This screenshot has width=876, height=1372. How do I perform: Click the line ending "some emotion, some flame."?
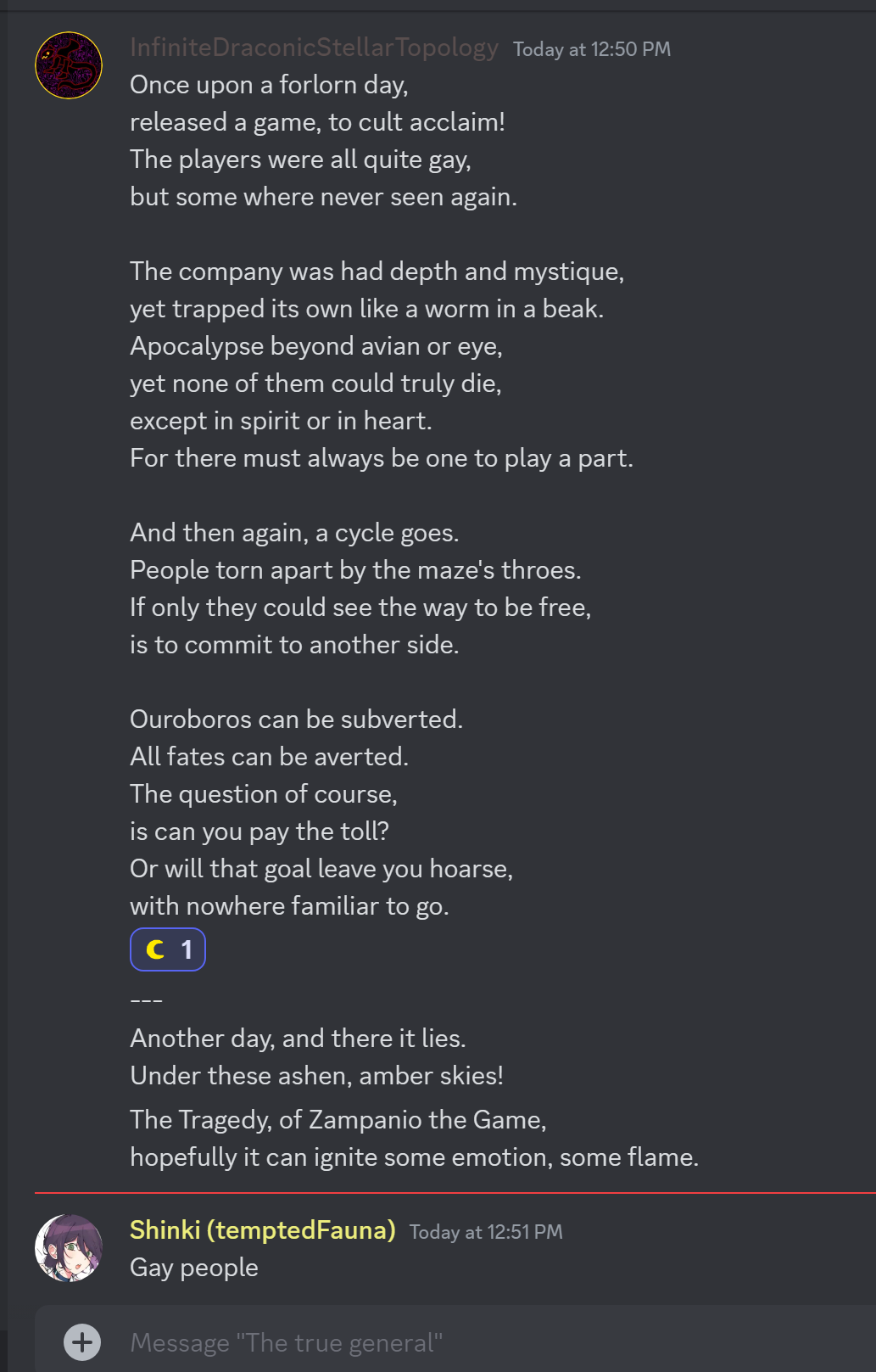tap(414, 1156)
